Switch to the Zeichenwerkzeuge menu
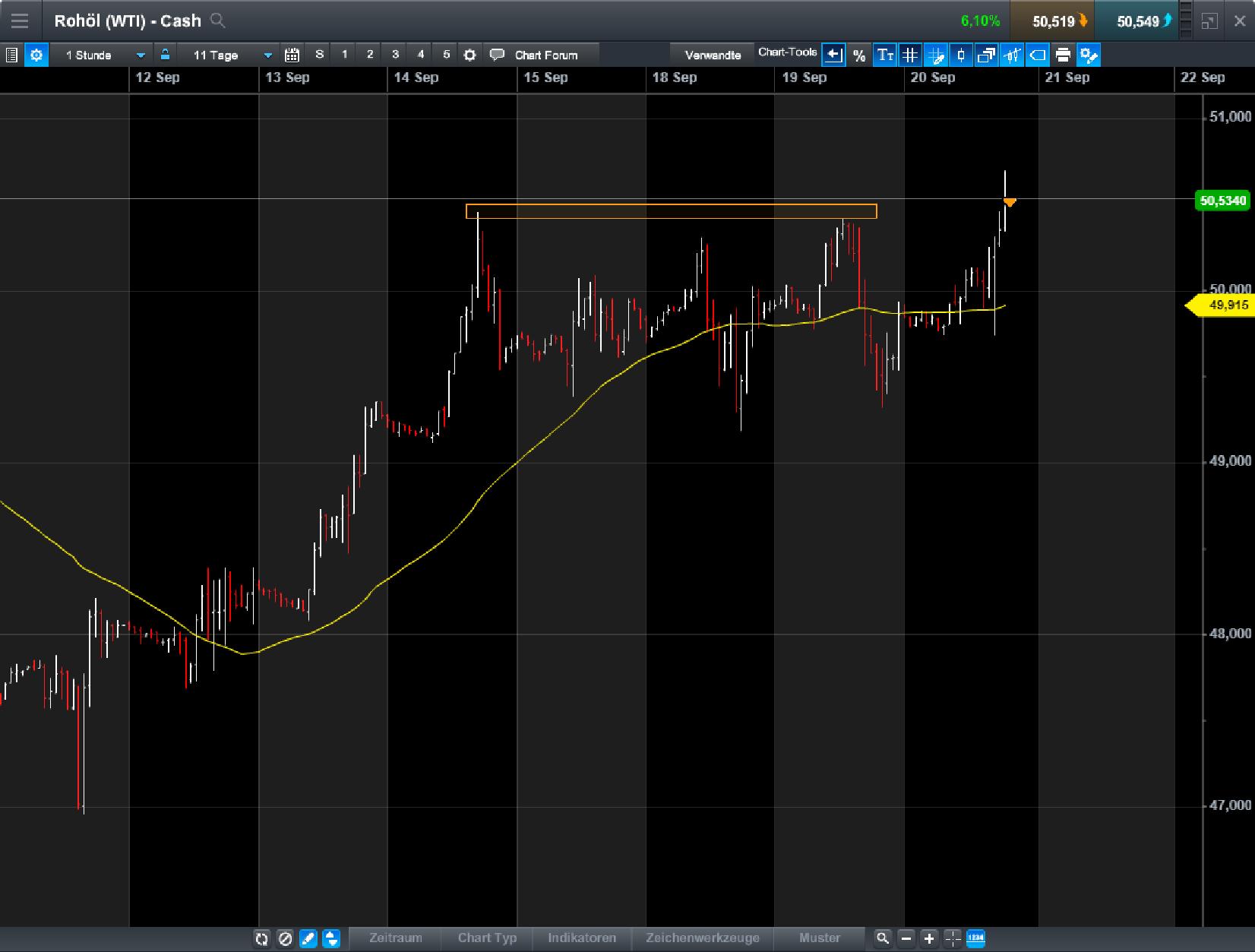The height and width of the screenshot is (952, 1255). tap(701, 938)
